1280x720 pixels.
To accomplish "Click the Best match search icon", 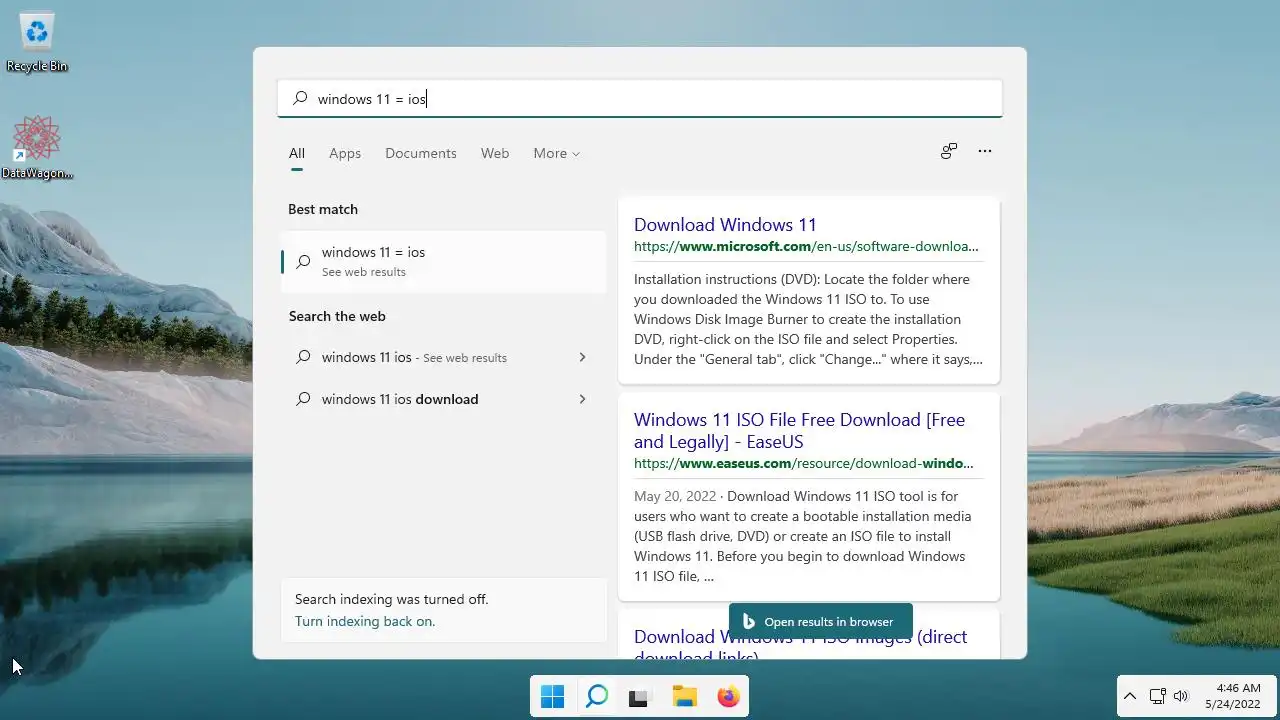I will point(303,262).
